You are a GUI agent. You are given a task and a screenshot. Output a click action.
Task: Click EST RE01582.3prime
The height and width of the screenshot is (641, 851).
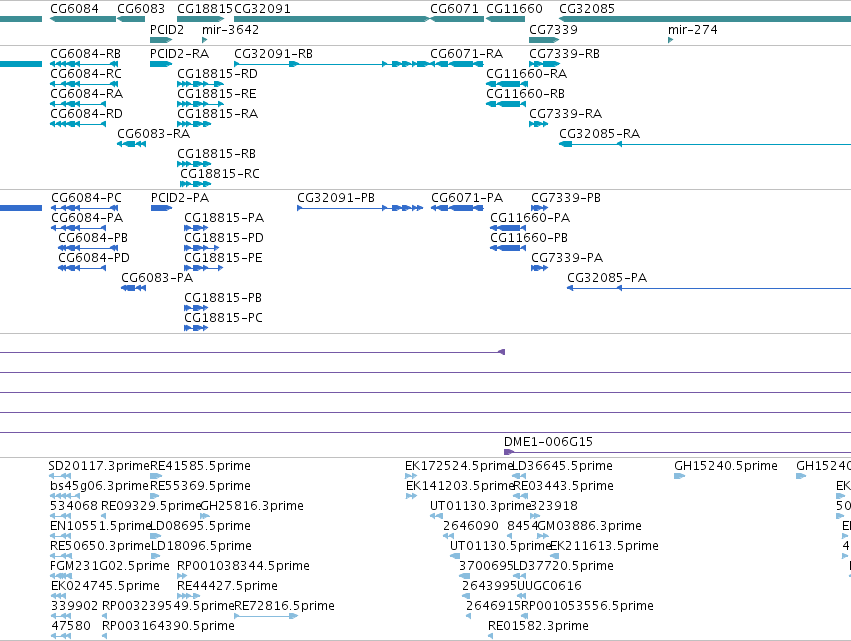tap(538, 626)
